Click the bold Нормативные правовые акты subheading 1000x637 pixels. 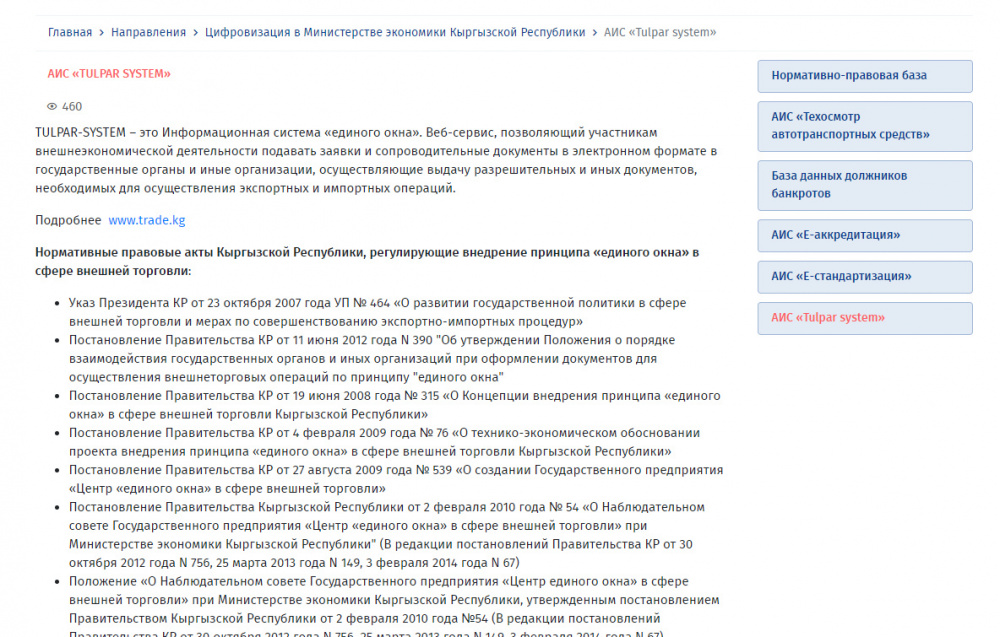367,262
